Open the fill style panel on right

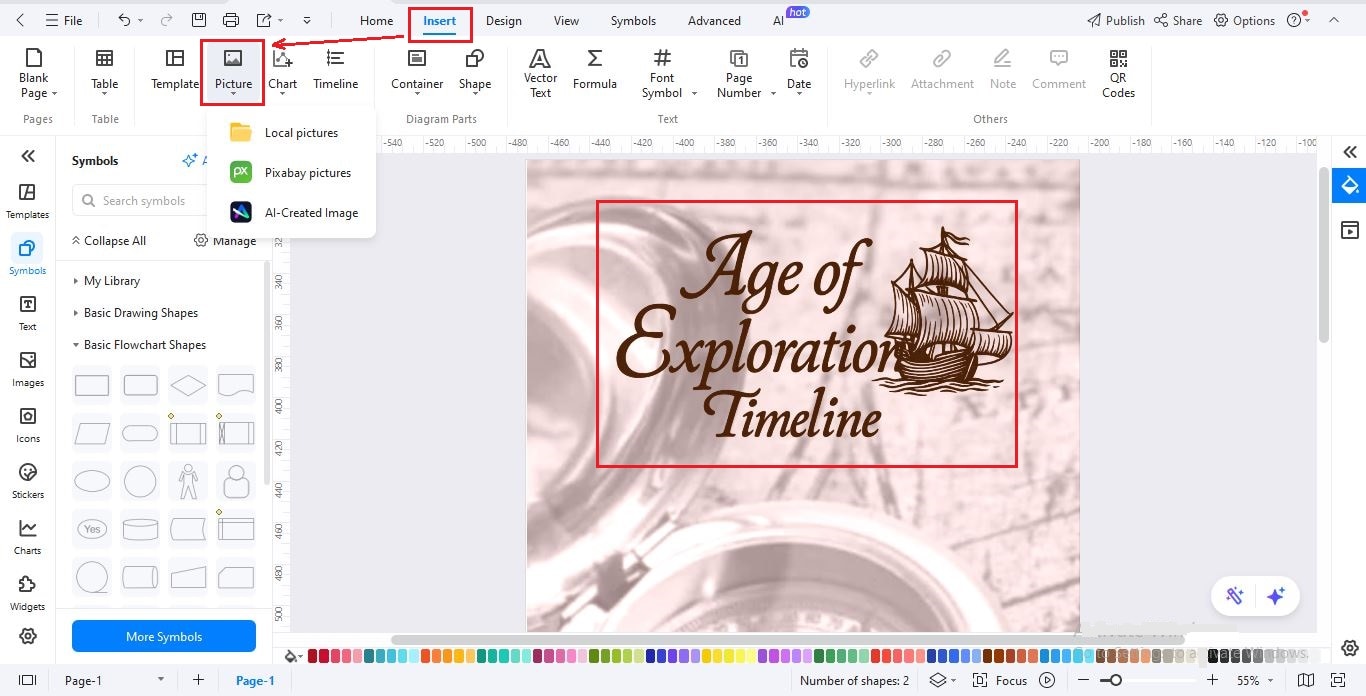pyautogui.click(x=1350, y=185)
